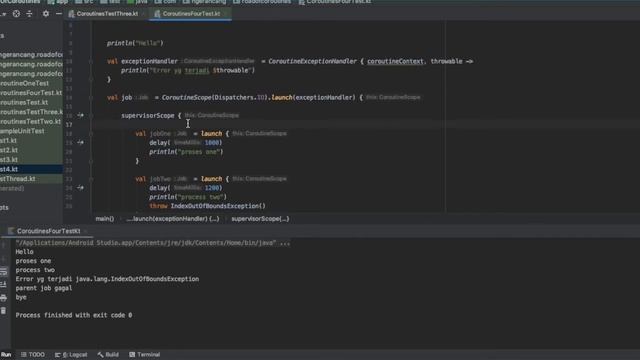Image resolution: width=640 pixels, height=360 pixels.
Task: Open the Terminal tool window
Action: pos(144,355)
